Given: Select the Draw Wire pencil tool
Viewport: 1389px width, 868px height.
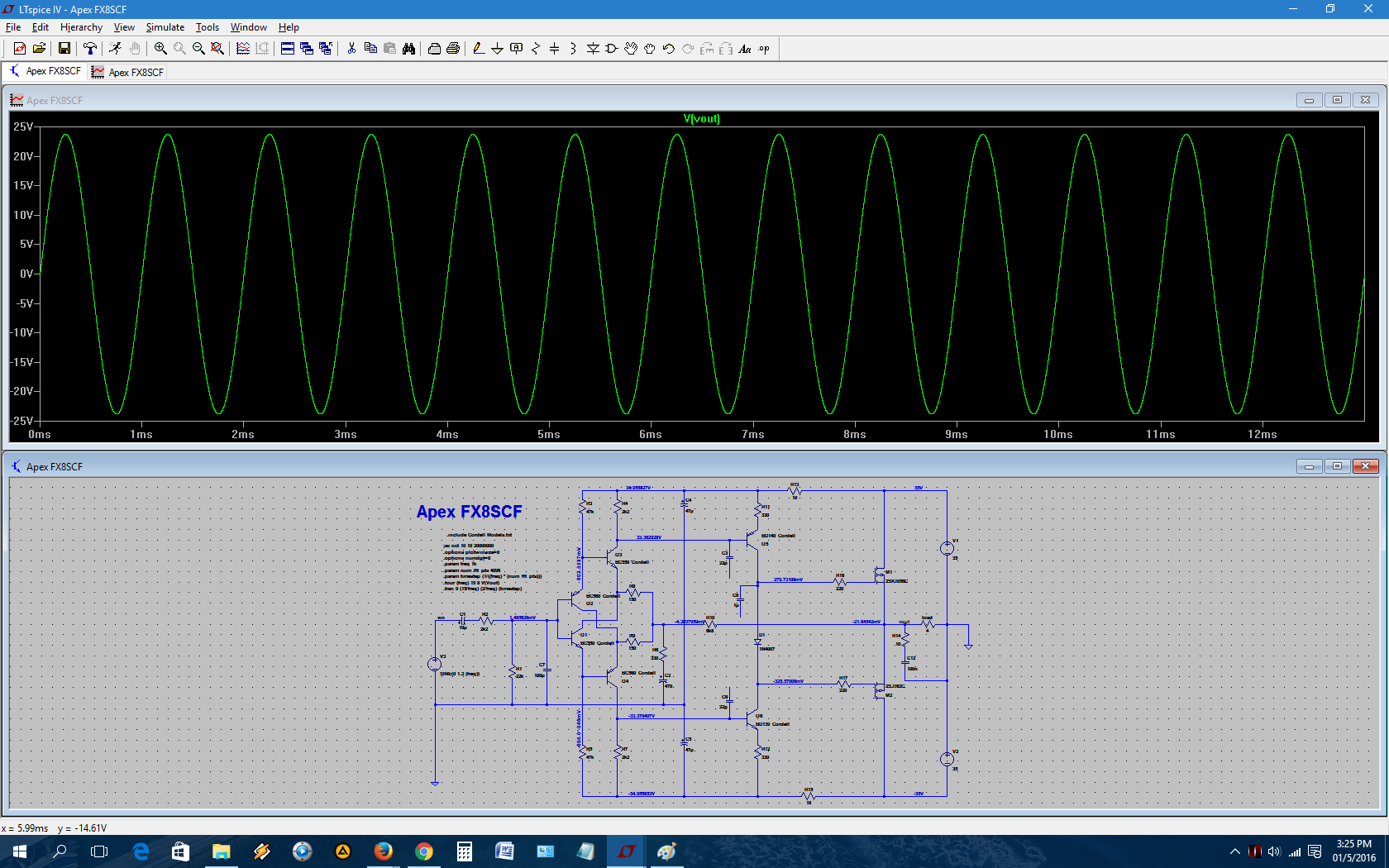Looking at the screenshot, I should click(479, 49).
